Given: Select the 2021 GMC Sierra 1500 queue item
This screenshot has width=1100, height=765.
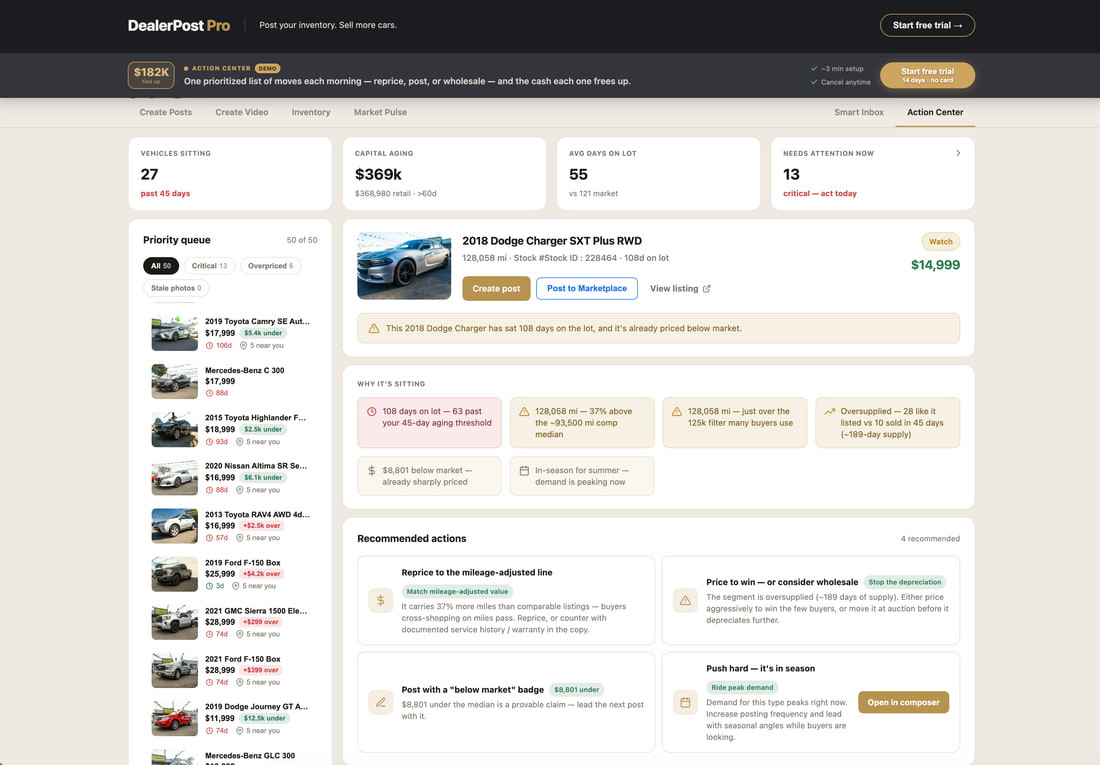Looking at the screenshot, I should 231,622.
